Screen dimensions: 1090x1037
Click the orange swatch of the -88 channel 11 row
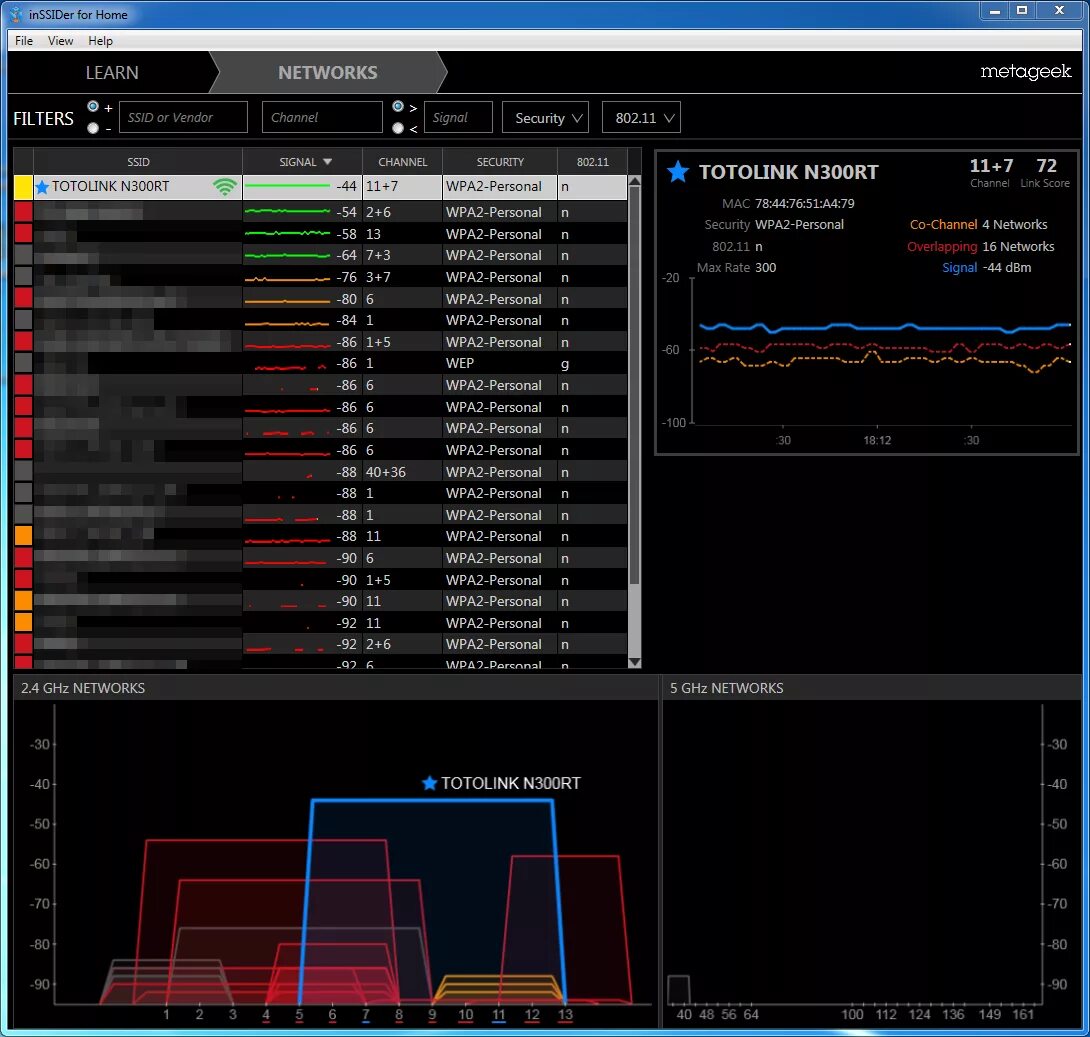click(x=23, y=536)
